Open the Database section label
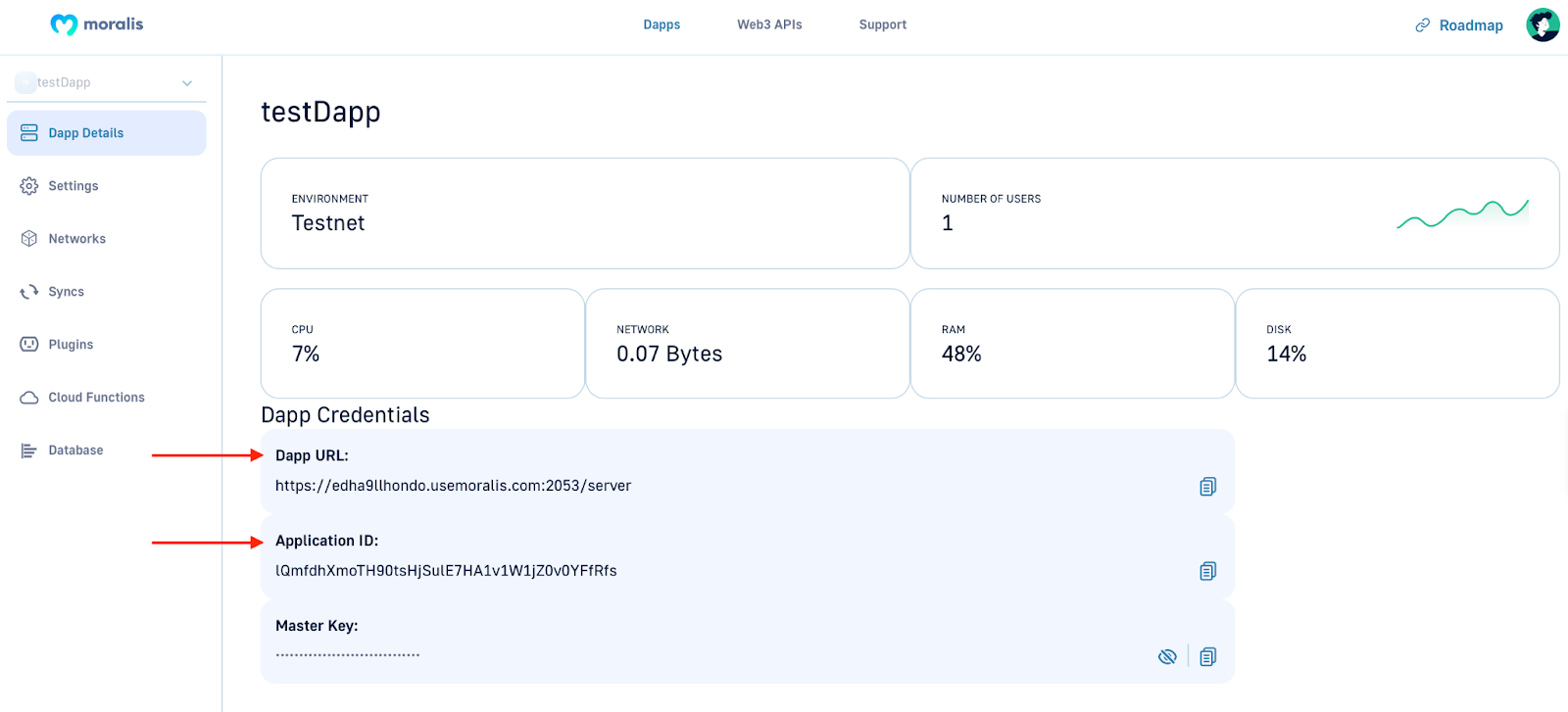Viewport: 1568px width, 712px height. (75, 451)
